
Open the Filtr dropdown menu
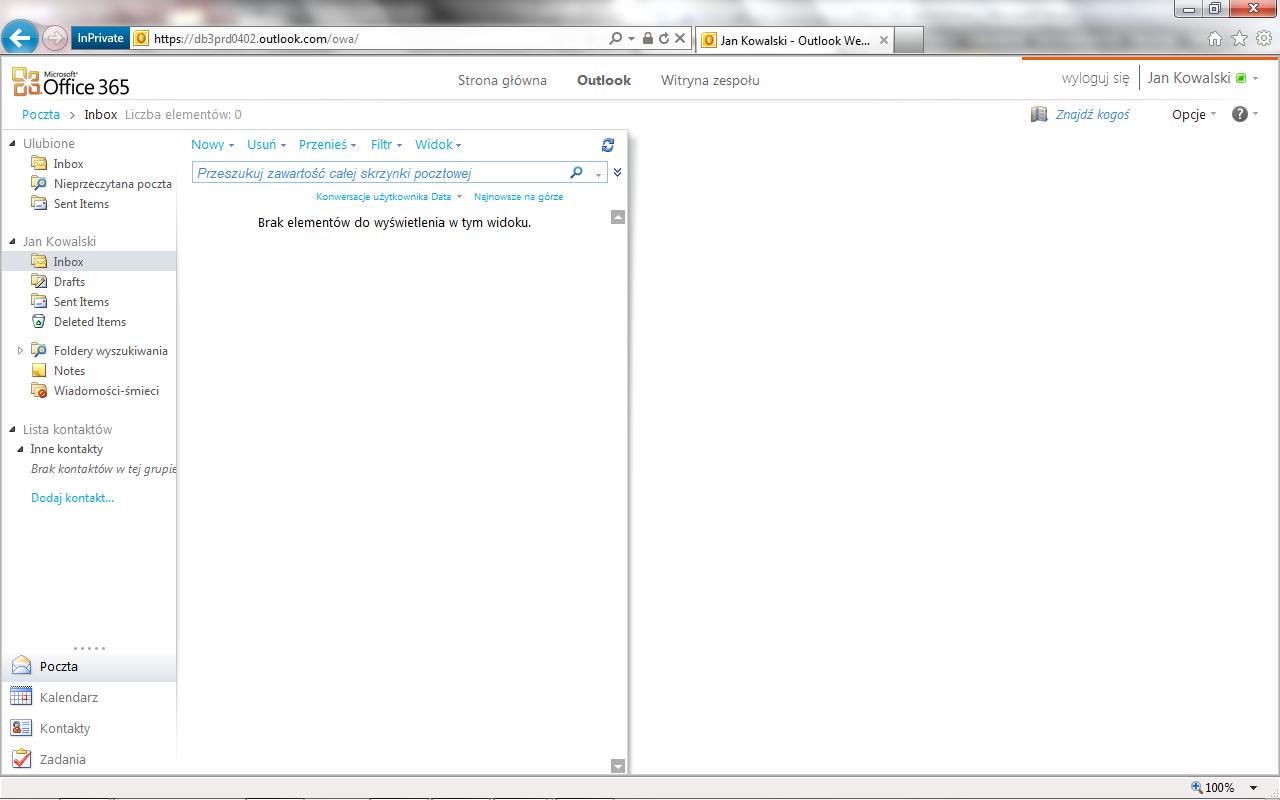pyautogui.click(x=385, y=145)
